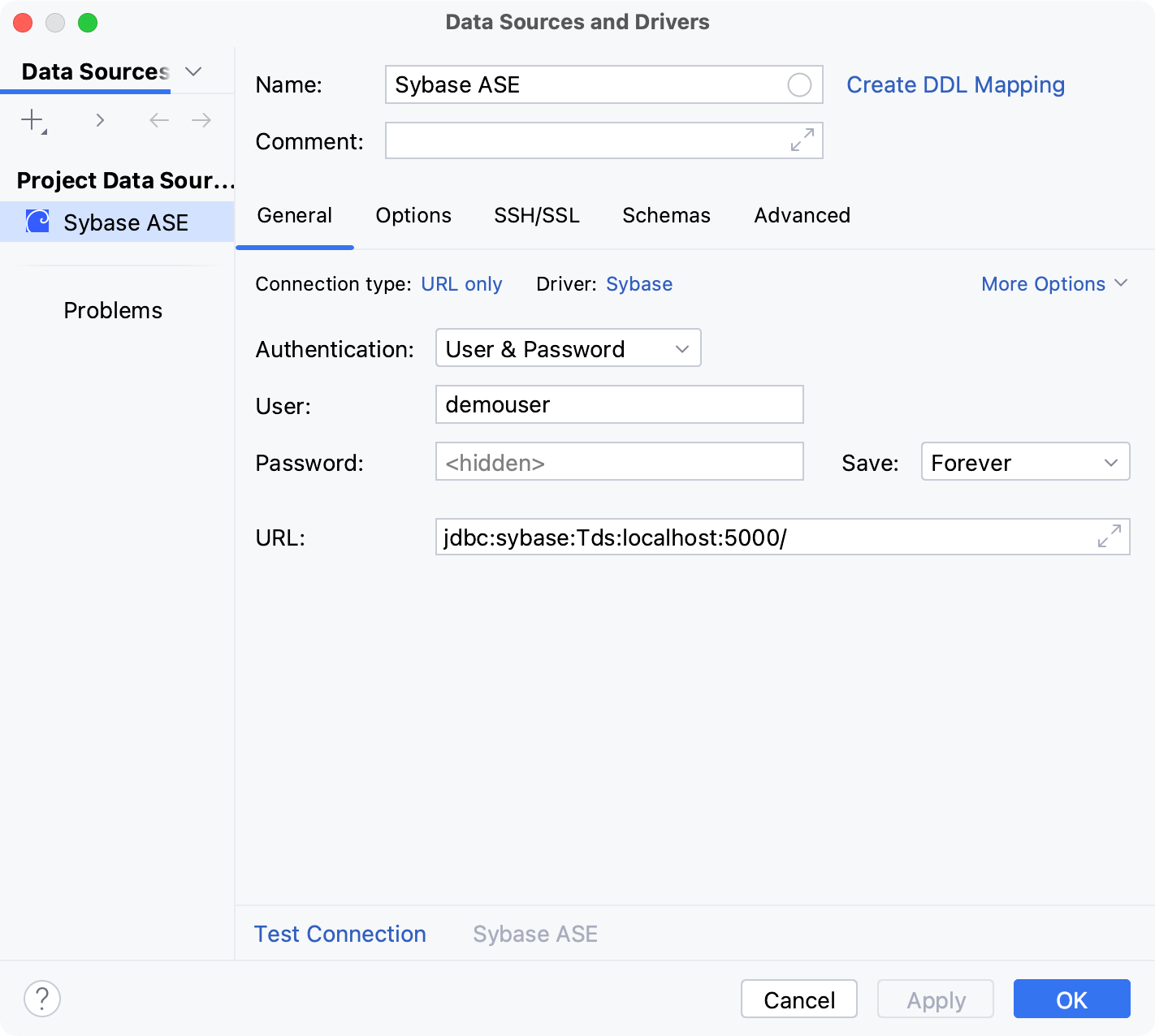
Task: Open the Authentication dropdown
Action: [568, 347]
